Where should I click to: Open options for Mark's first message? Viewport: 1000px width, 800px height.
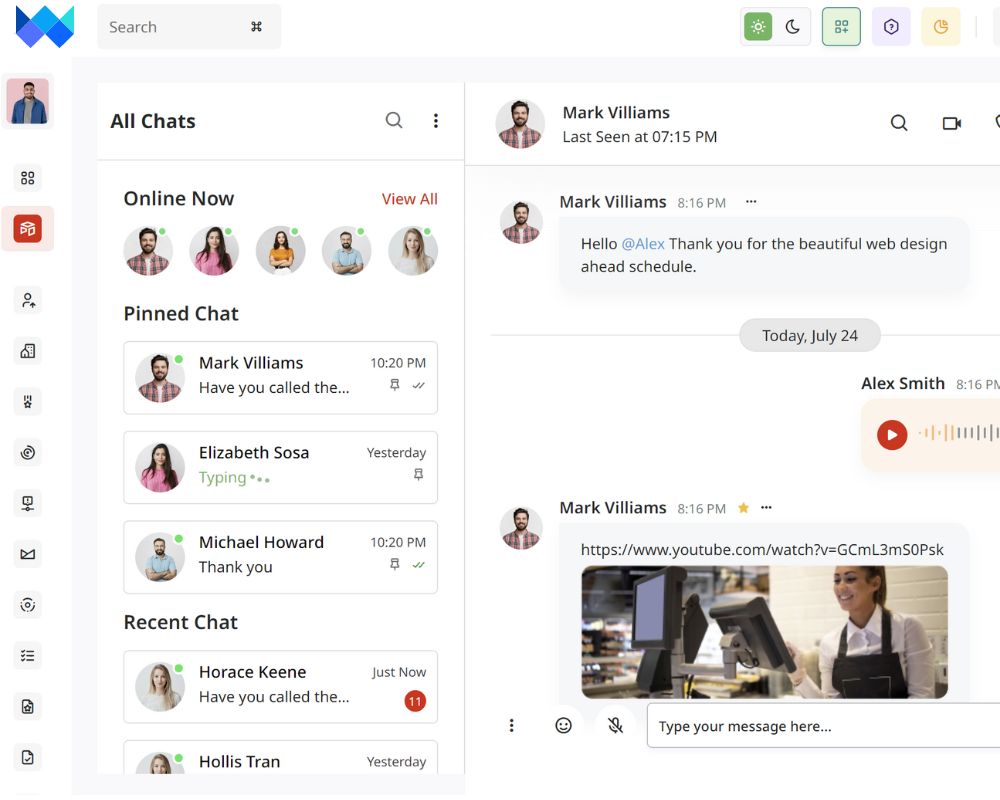751,202
